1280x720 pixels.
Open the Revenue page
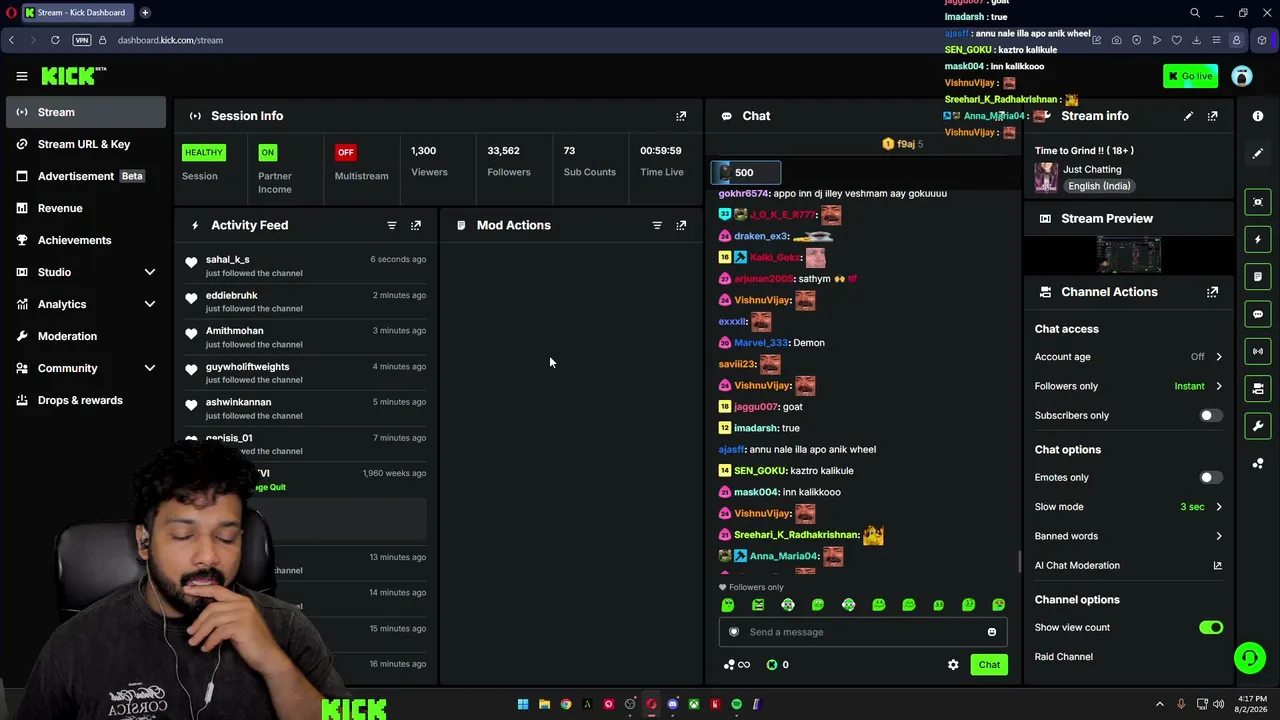click(x=85, y=208)
